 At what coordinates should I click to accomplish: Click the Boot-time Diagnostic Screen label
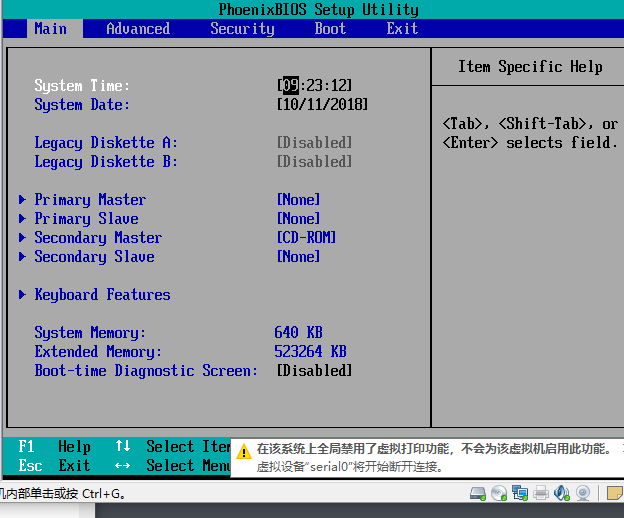click(x=146, y=371)
